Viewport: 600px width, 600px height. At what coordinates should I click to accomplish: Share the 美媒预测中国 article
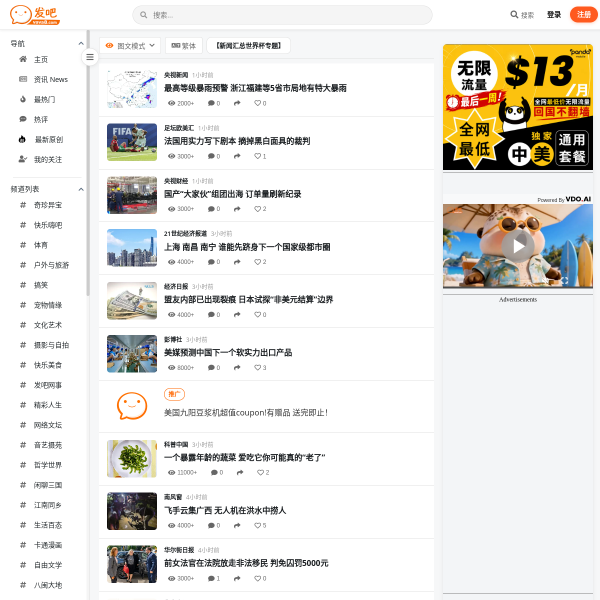pyautogui.click(x=237, y=368)
